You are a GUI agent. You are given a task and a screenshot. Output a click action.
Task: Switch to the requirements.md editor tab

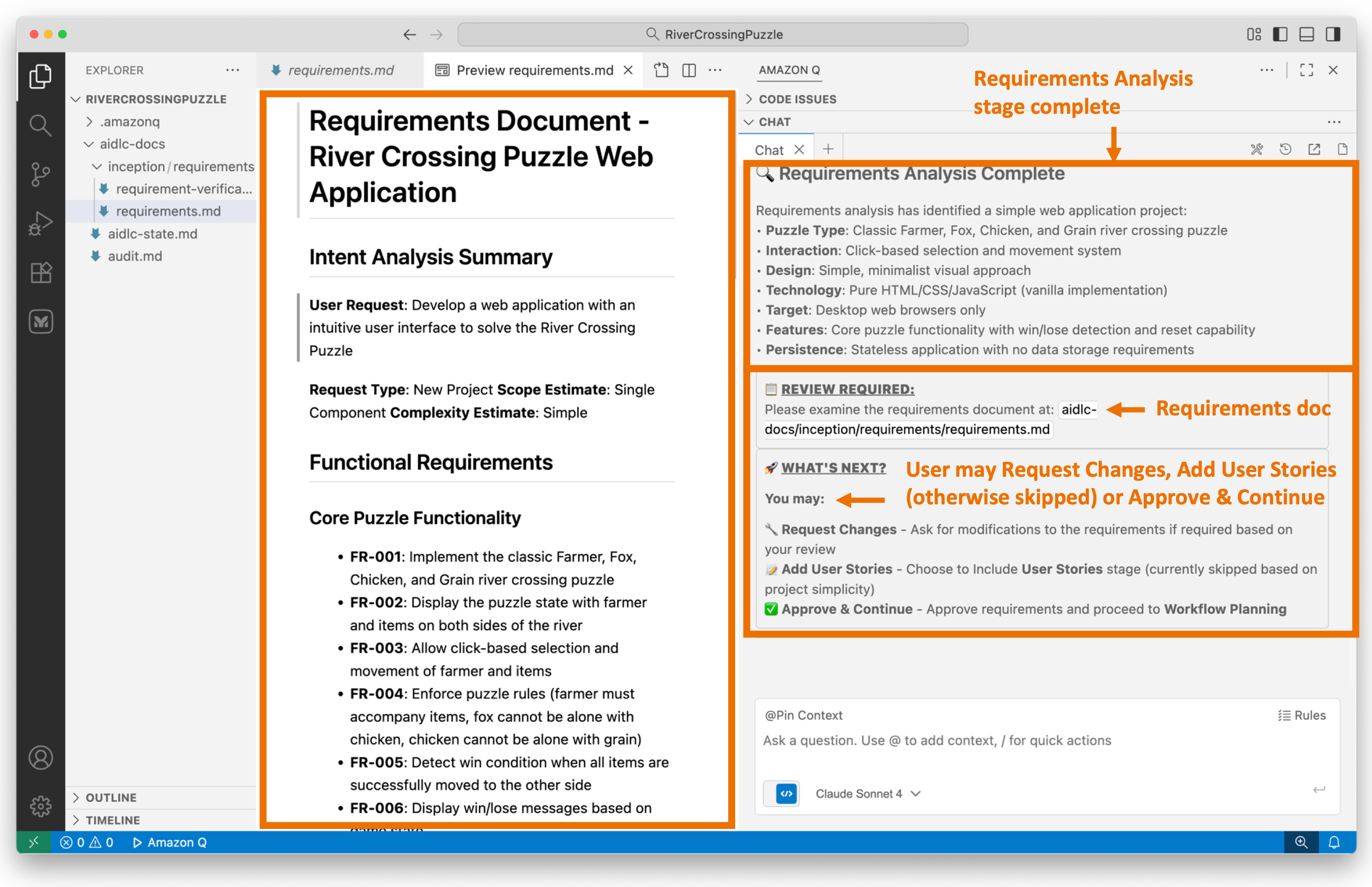[342, 70]
